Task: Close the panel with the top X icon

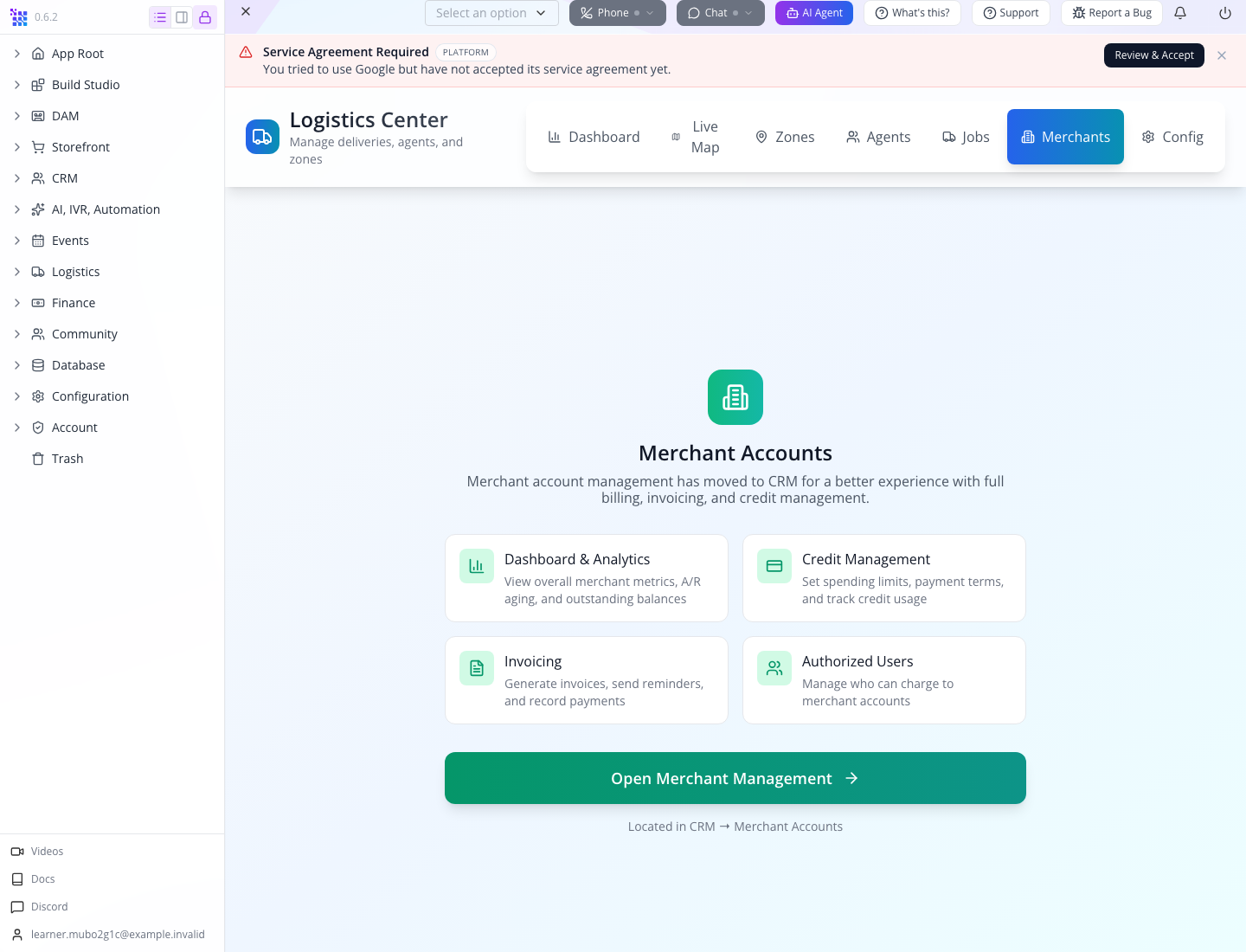Action: [246, 11]
